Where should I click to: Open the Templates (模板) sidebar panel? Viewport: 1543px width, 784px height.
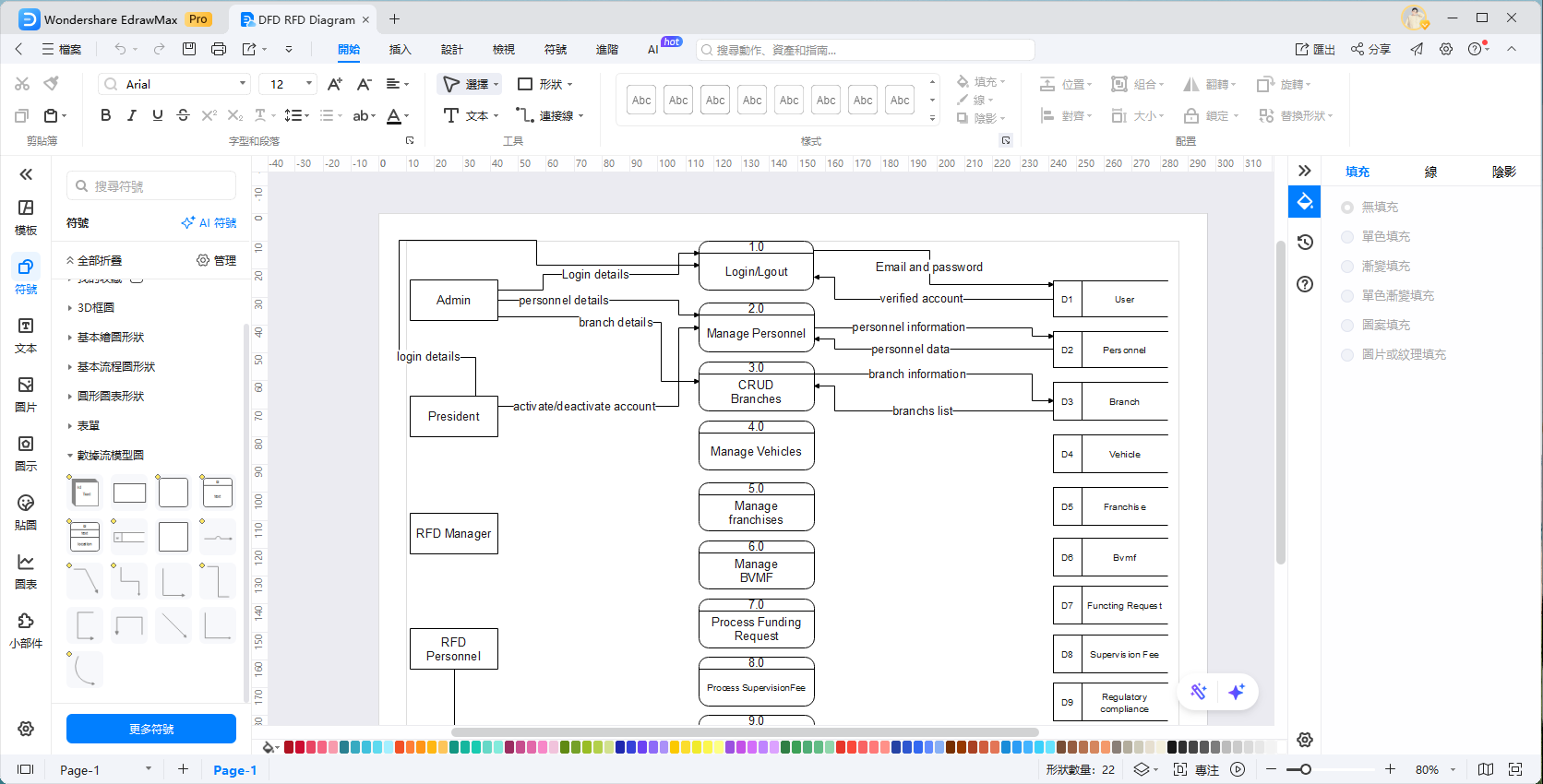26,217
